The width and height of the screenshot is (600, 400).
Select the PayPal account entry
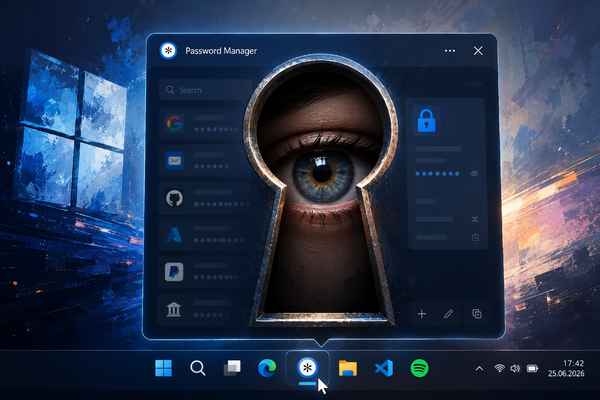tap(203, 272)
